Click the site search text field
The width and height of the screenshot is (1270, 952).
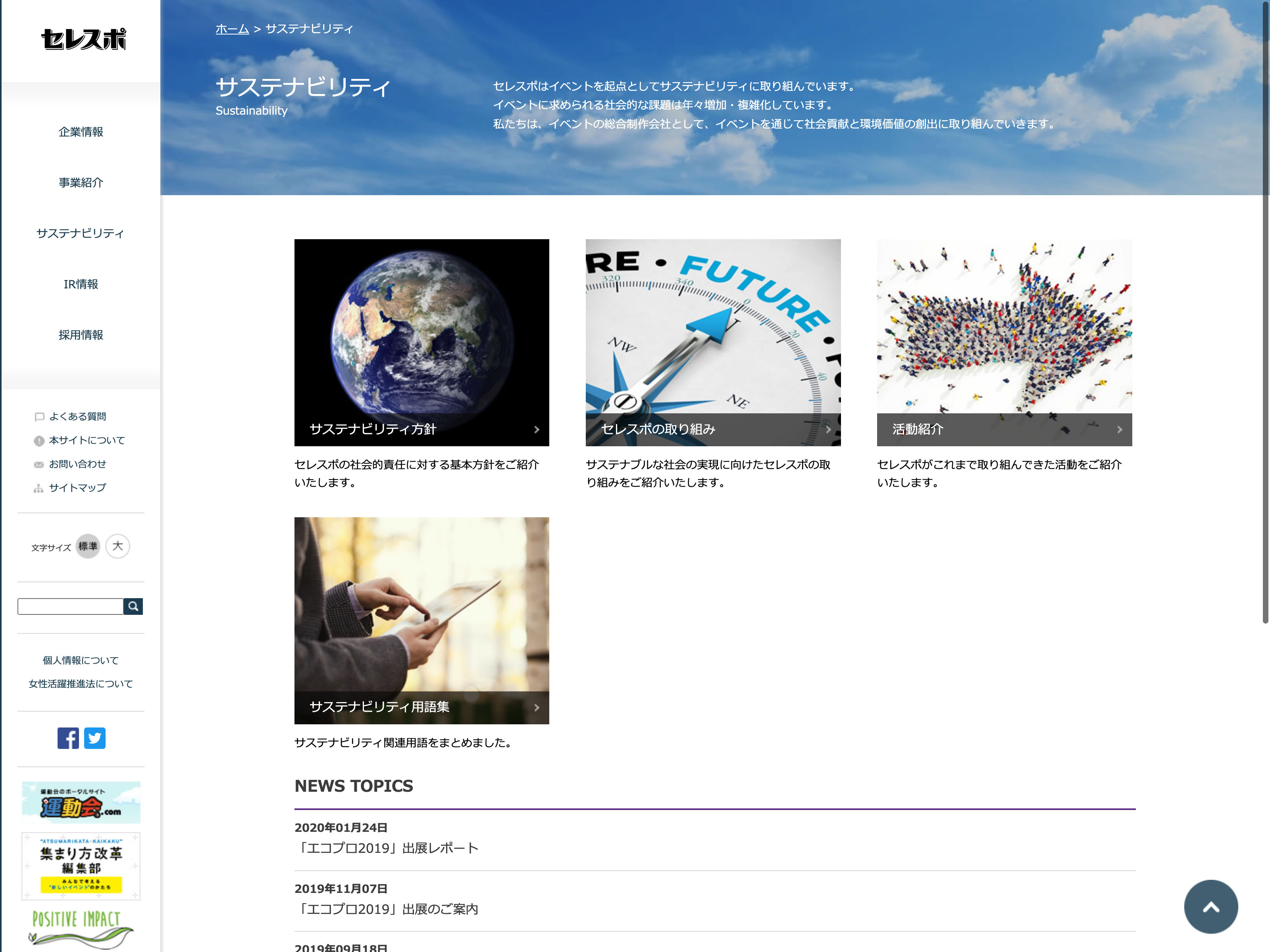pyautogui.click(x=70, y=607)
